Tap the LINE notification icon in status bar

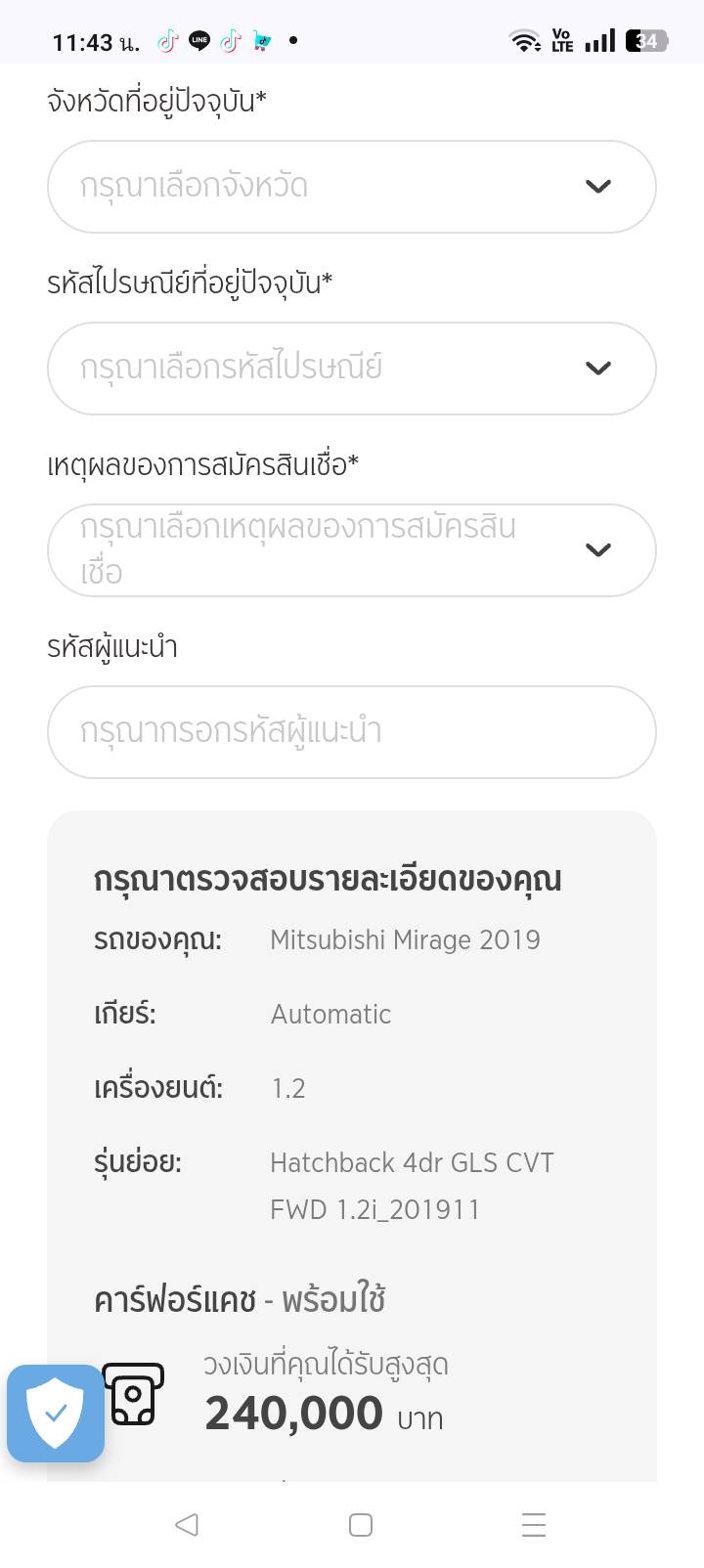(199, 41)
